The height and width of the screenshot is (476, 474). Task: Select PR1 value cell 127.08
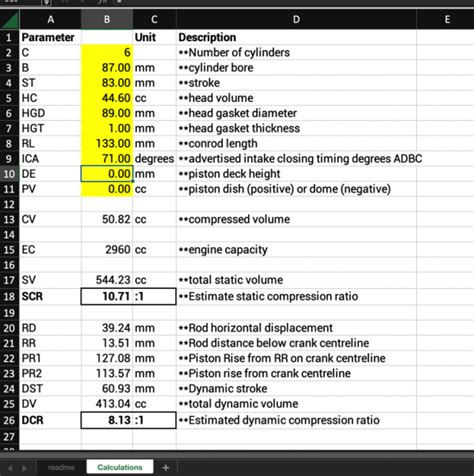click(x=107, y=358)
